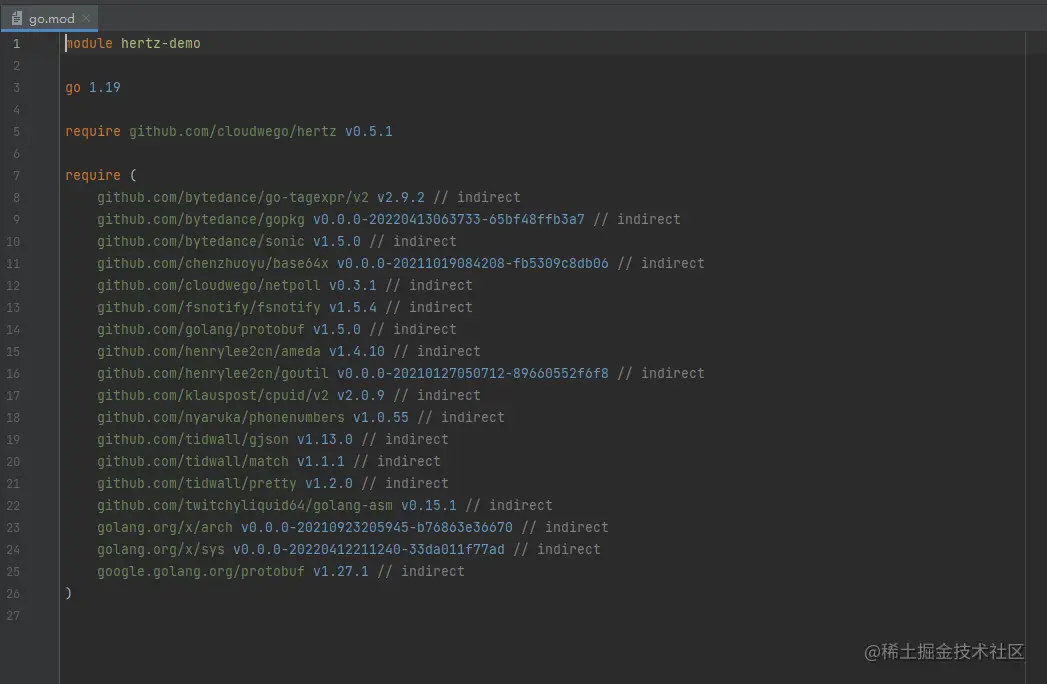Close the go.mod tab
1047x684 pixels.
pyautogui.click(x=86, y=19)
